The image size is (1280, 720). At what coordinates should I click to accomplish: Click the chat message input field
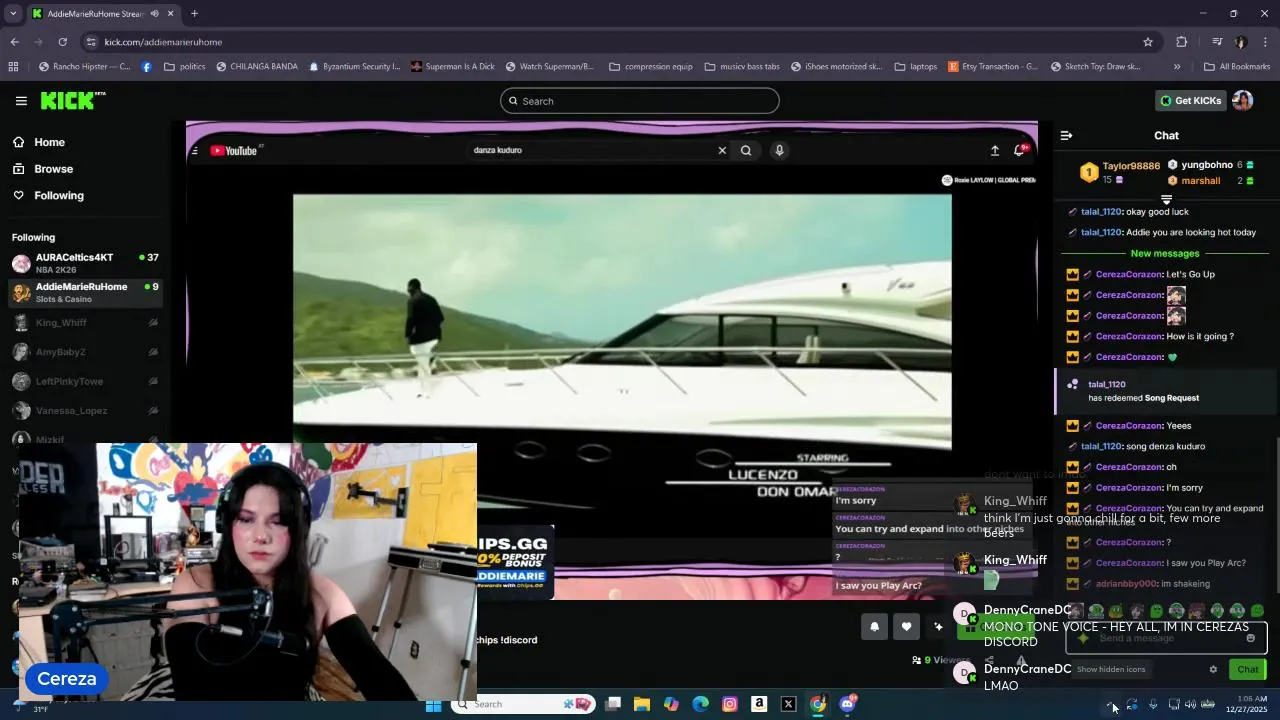coord(1165,638)
